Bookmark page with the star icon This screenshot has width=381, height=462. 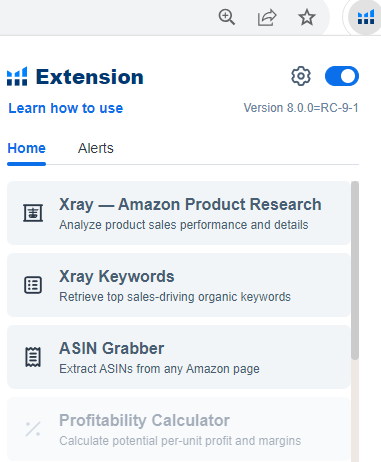(307, 17)
